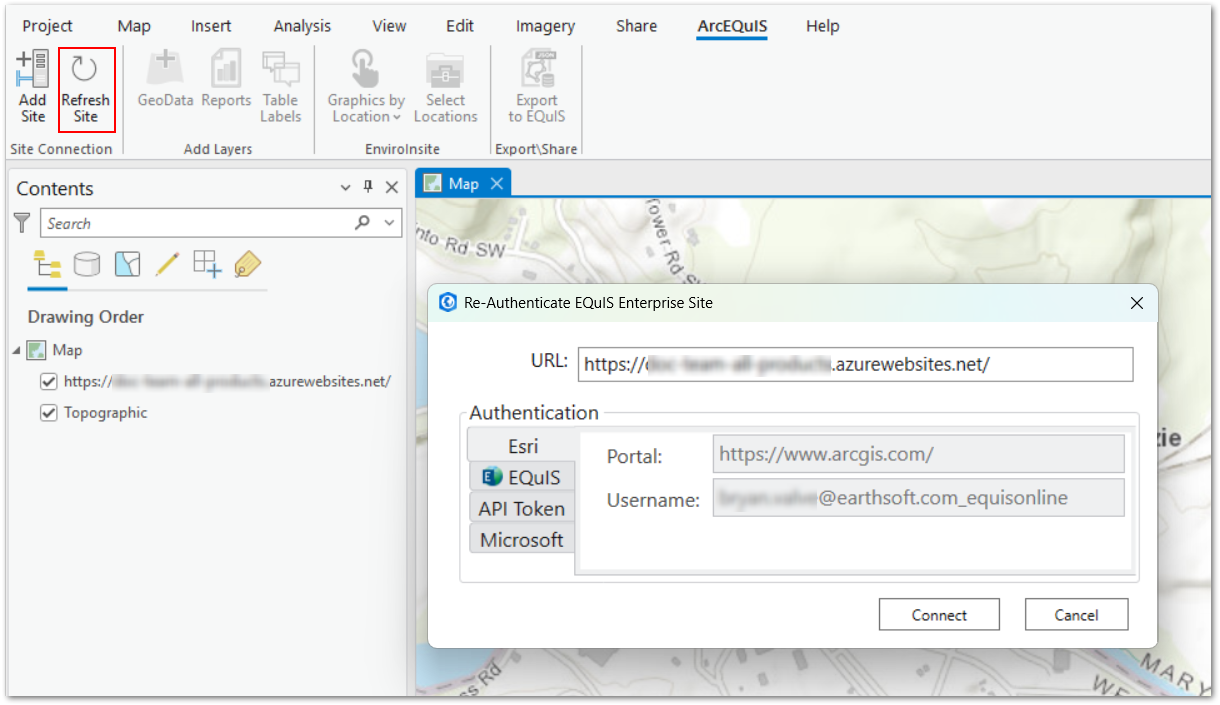Image resolution: width=1220 pixels, height=705 pixels.
Task: Close the Re-Authenticate dialog
Action: pos(1136,303)
